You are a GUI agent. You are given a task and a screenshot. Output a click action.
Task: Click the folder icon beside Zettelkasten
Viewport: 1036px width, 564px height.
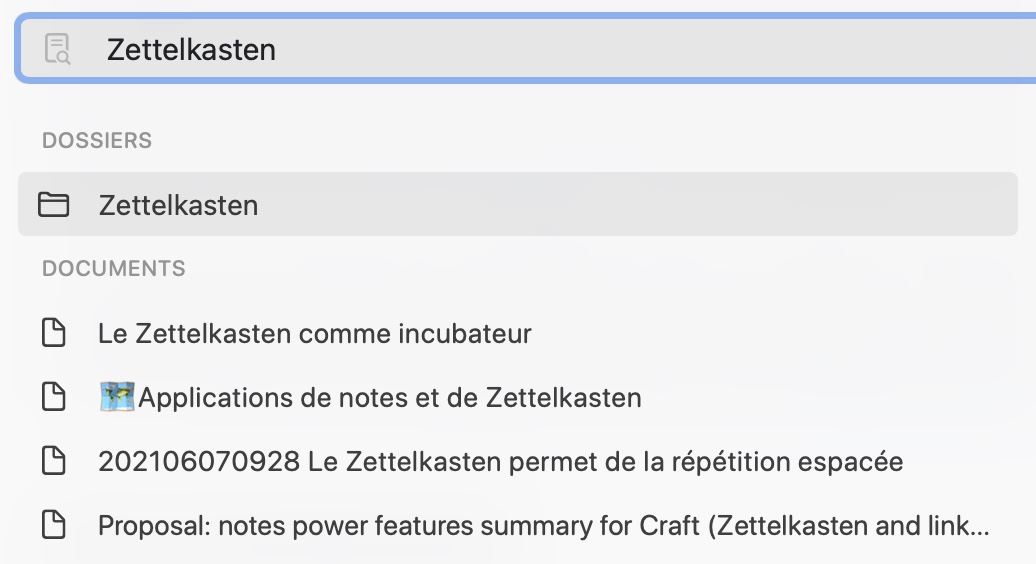click(x=54, y=204)
